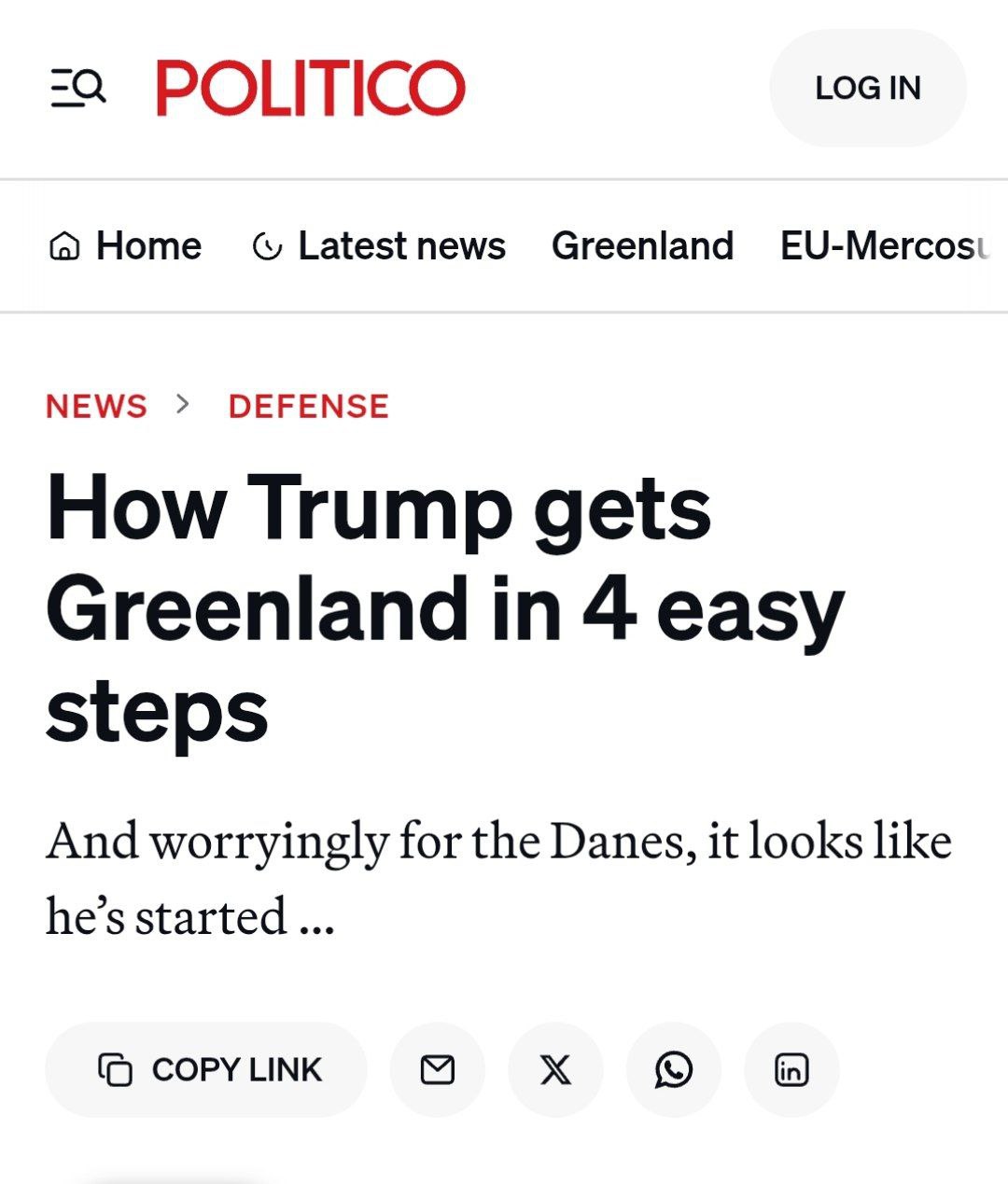
Task: Click the POLITICO logo
Action: tap(310, 89)
